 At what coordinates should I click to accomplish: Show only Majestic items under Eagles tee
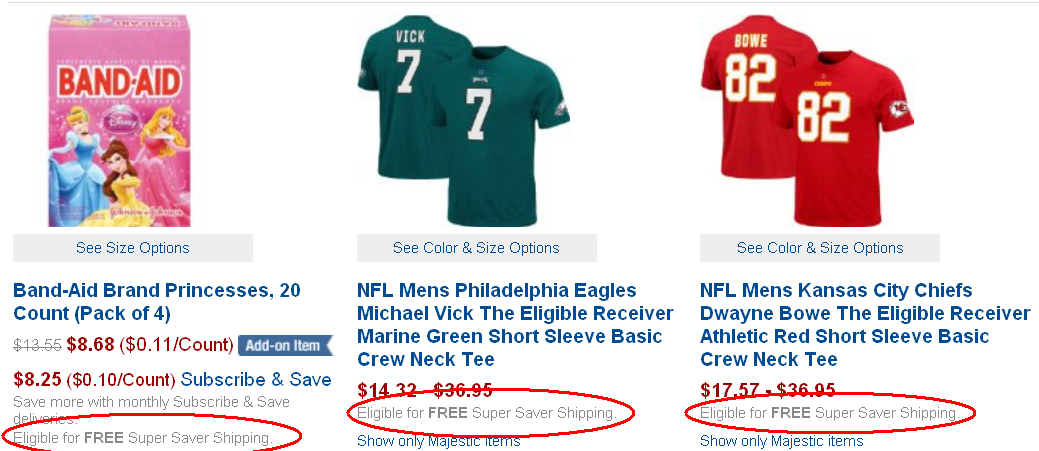click(438, 441)
